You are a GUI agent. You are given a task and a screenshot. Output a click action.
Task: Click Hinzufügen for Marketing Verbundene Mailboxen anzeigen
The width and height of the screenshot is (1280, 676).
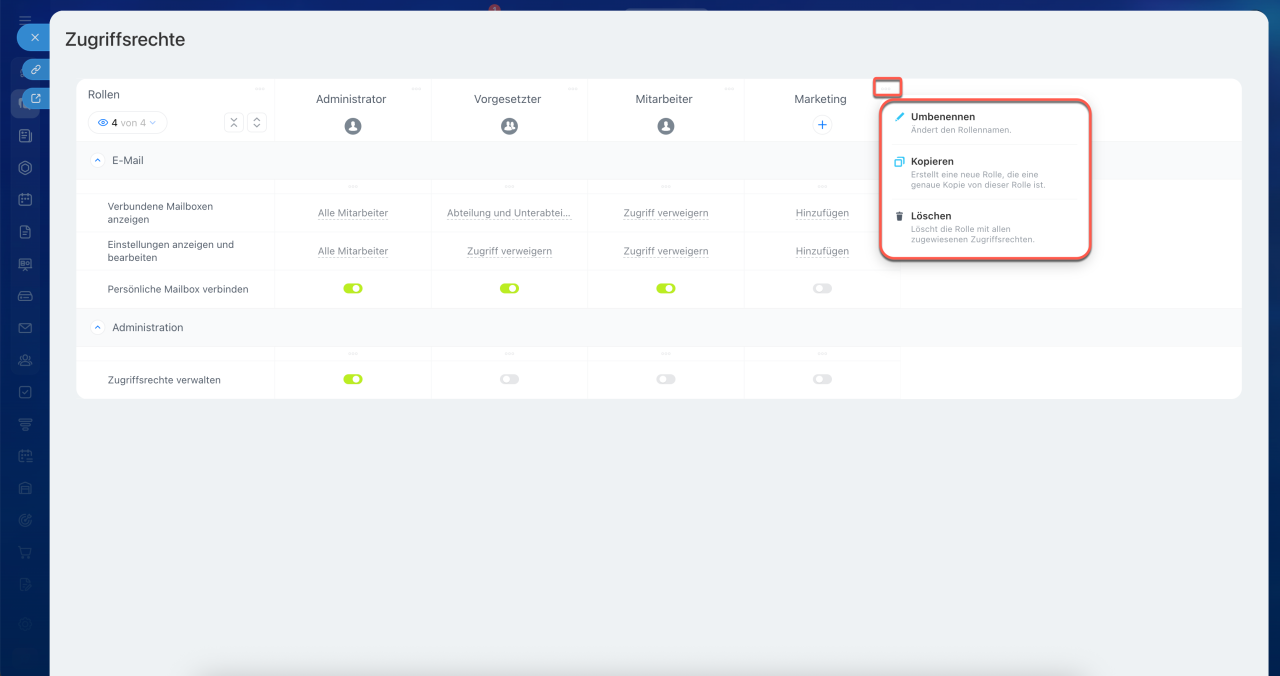[x=822, y=213]
